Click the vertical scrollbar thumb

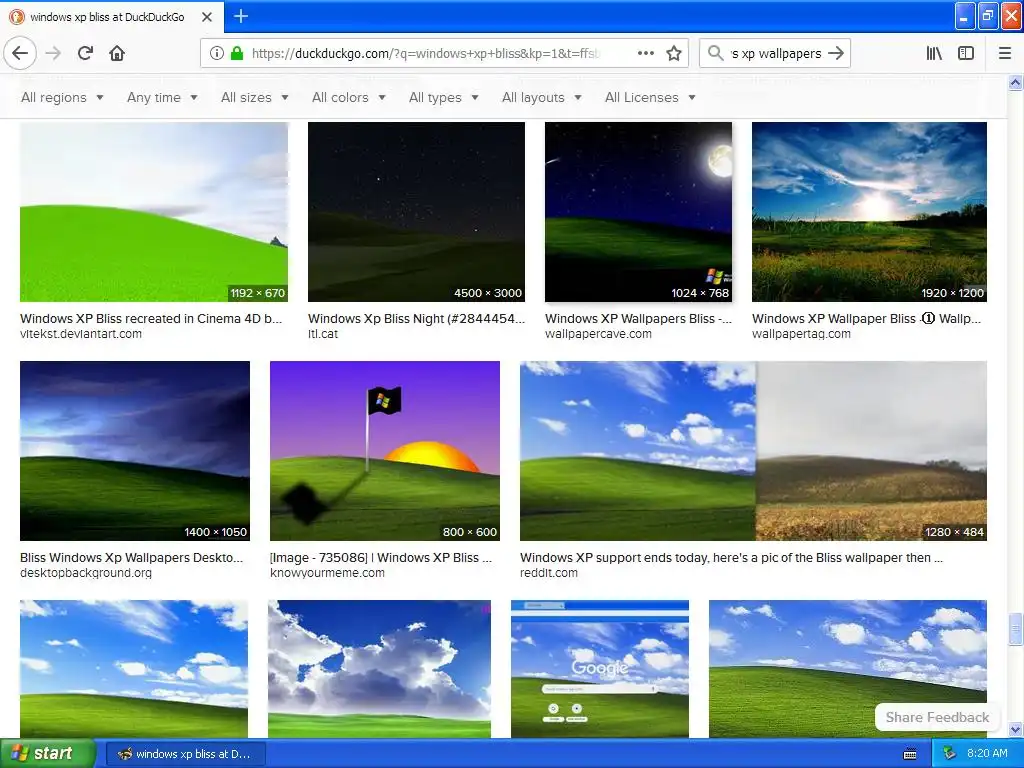coord(1016,629)
